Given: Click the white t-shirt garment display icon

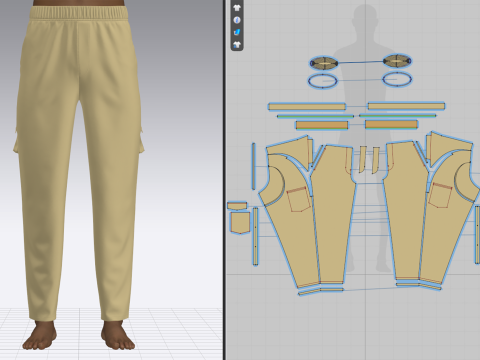Looking at the screenshot, I should click(x=237, y=8).
